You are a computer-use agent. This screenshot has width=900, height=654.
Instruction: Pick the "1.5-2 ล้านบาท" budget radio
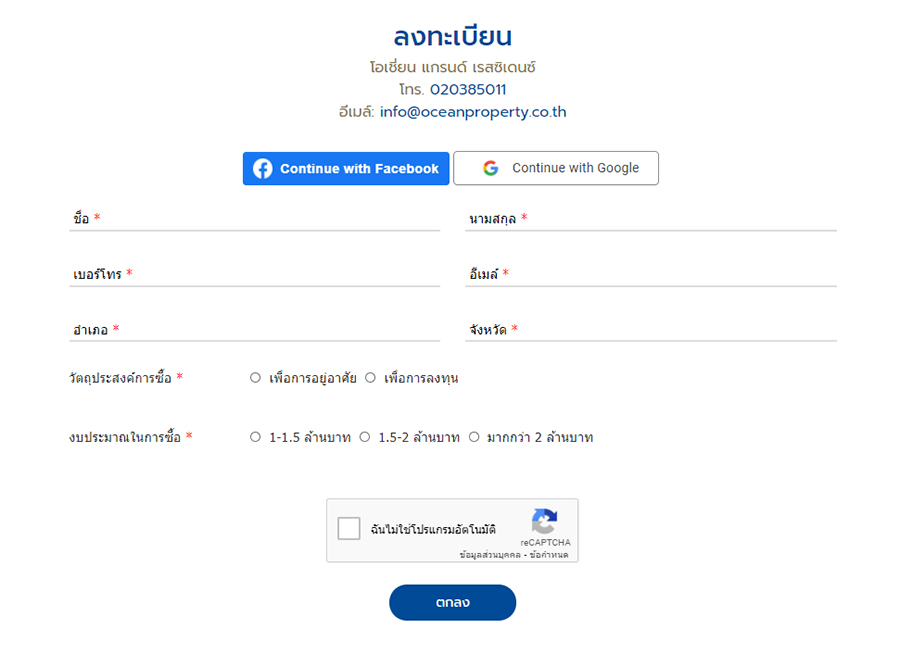[365, 437]
